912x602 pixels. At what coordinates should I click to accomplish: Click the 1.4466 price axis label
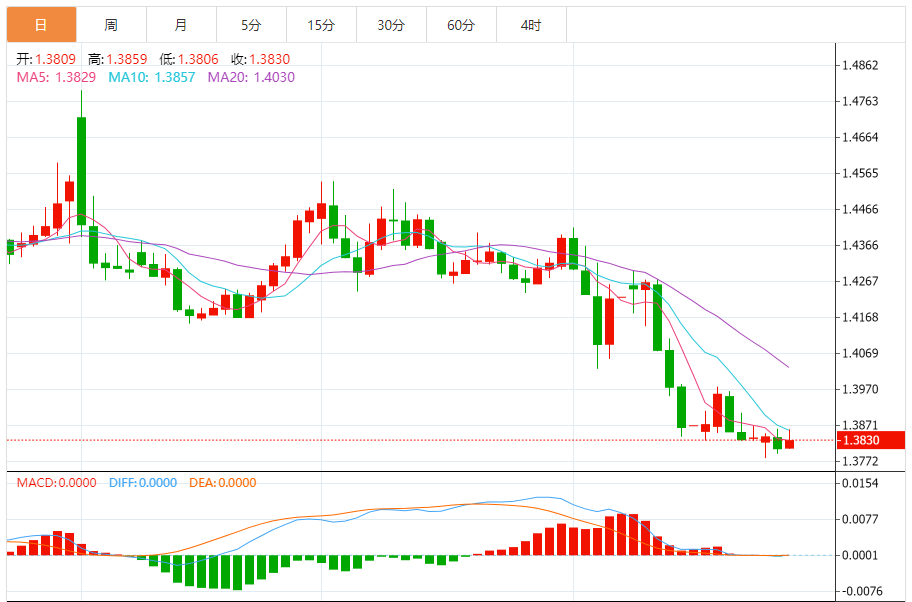pos(860,209)
